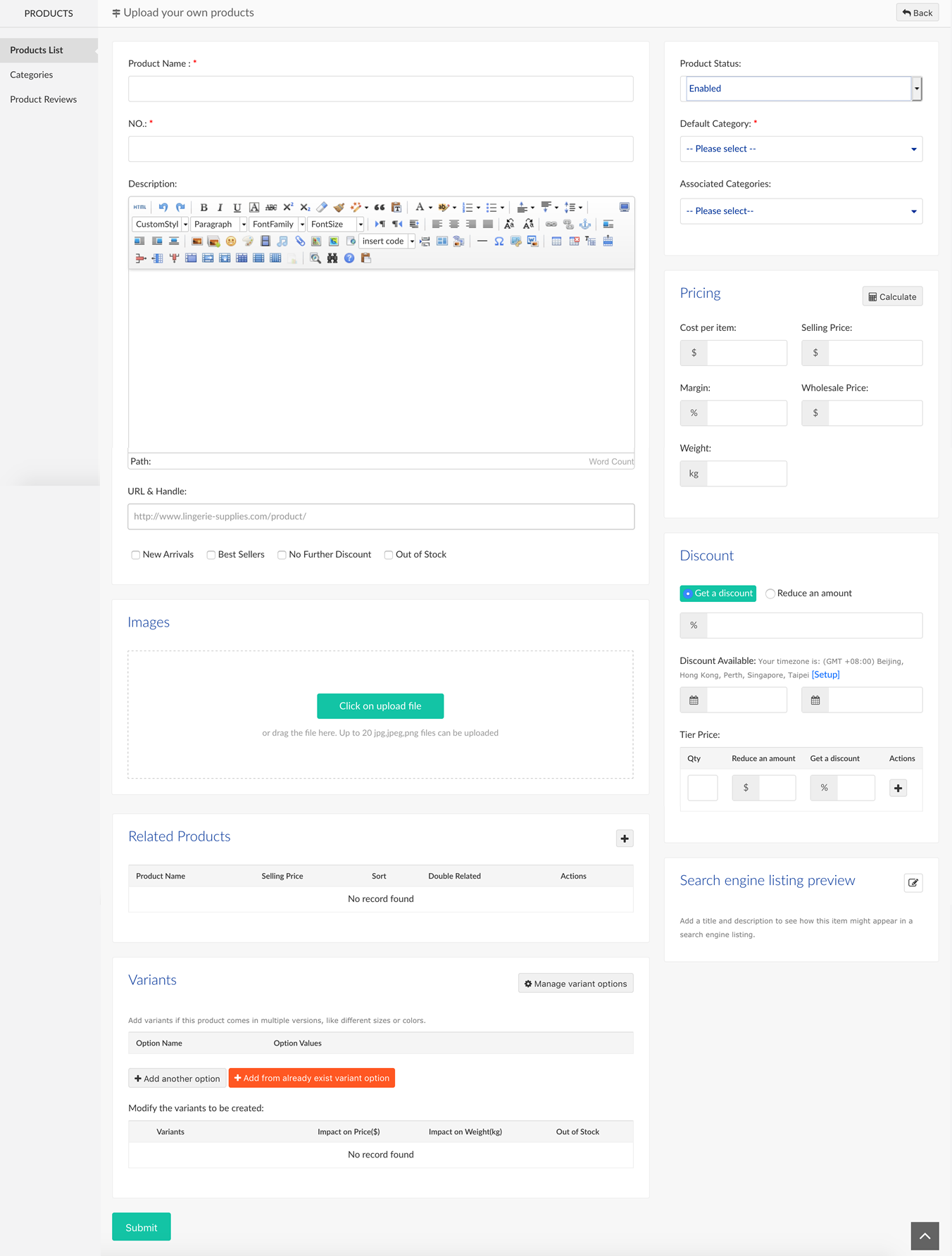Click the undo arrow in editor toolbar

[163, 208]
